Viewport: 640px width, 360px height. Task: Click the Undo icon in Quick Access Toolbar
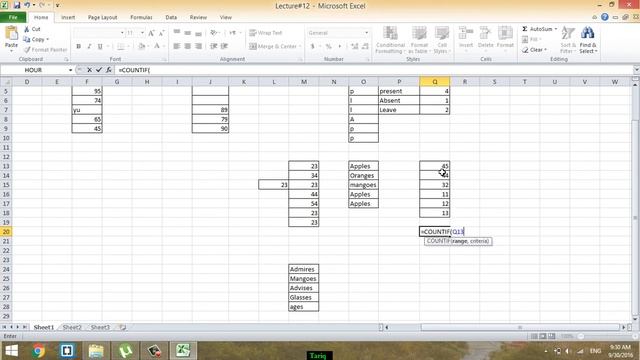point(27,5)
